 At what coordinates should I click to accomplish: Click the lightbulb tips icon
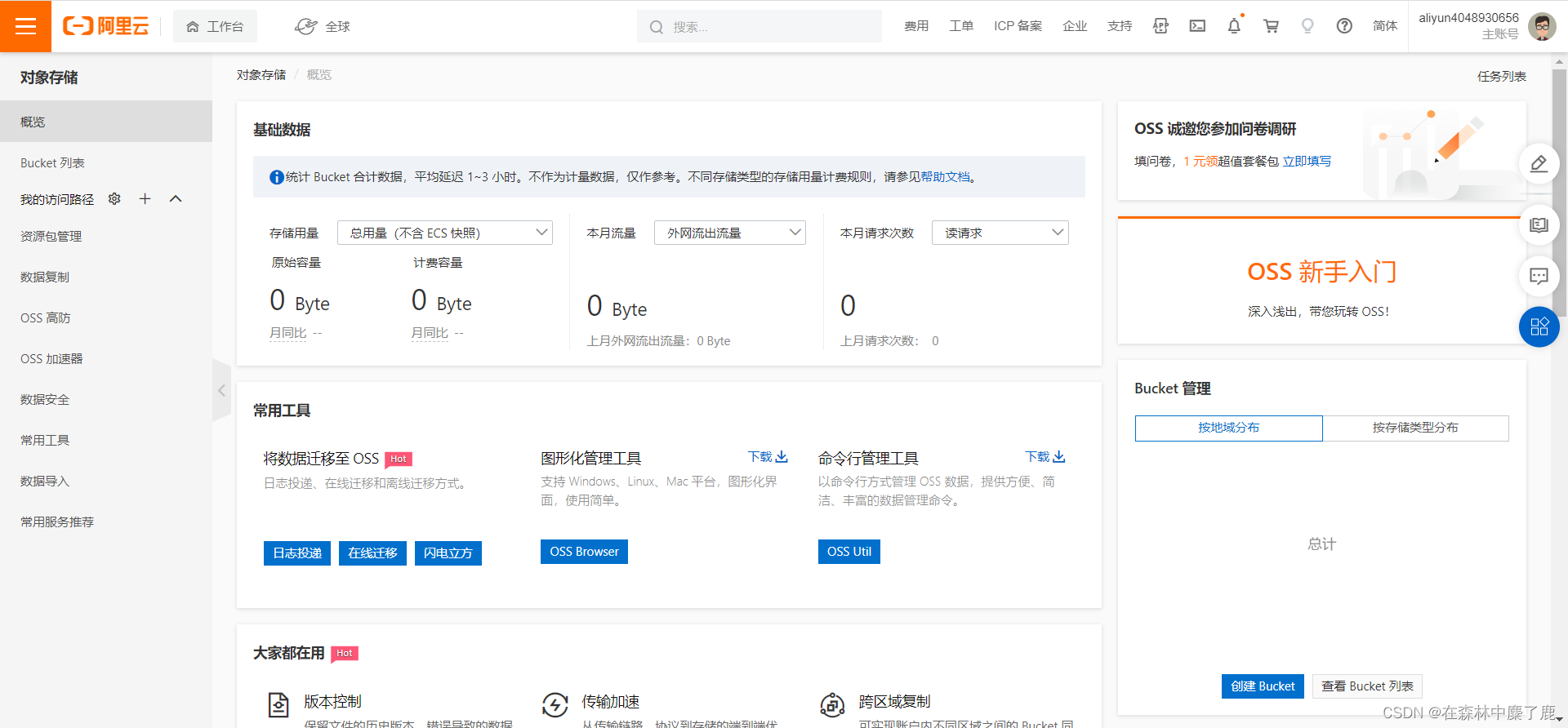1307,26
